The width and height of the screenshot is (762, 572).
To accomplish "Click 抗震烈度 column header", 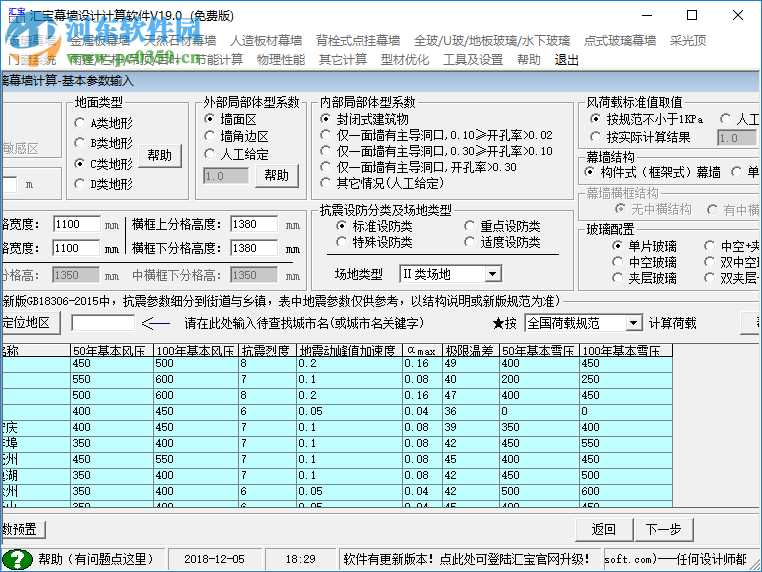I will (x=268, y=350).
